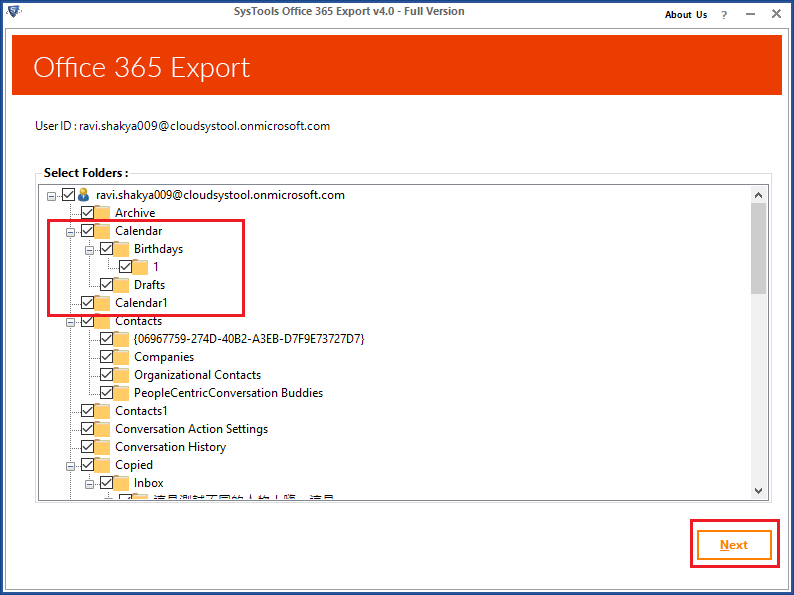This screenshot has height=595, width=794.
Task: Click the scrollbar down arrow
Action: point(758,490)
